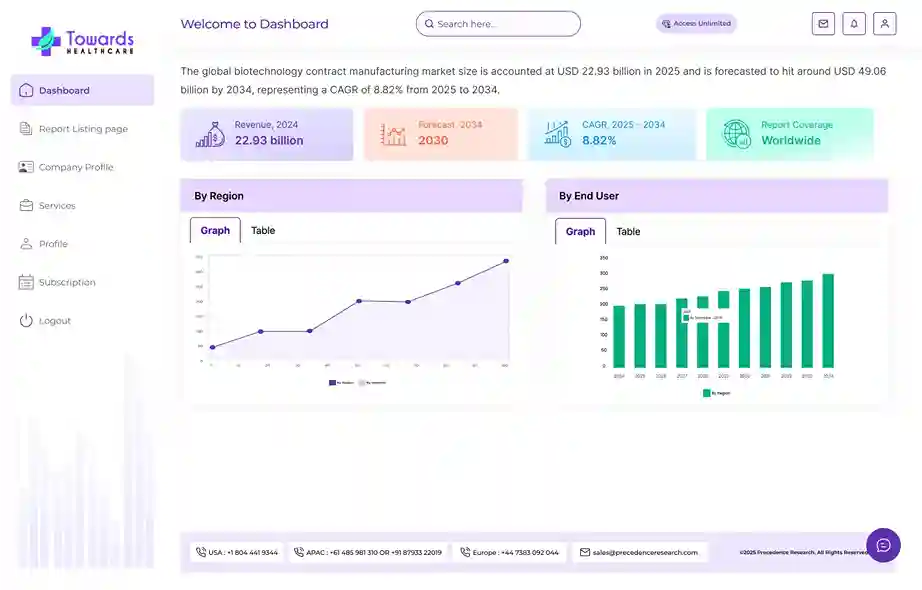The image size is (922, 590).
Task: Select Graph tab under By End User
Action: tap(580, 232)
